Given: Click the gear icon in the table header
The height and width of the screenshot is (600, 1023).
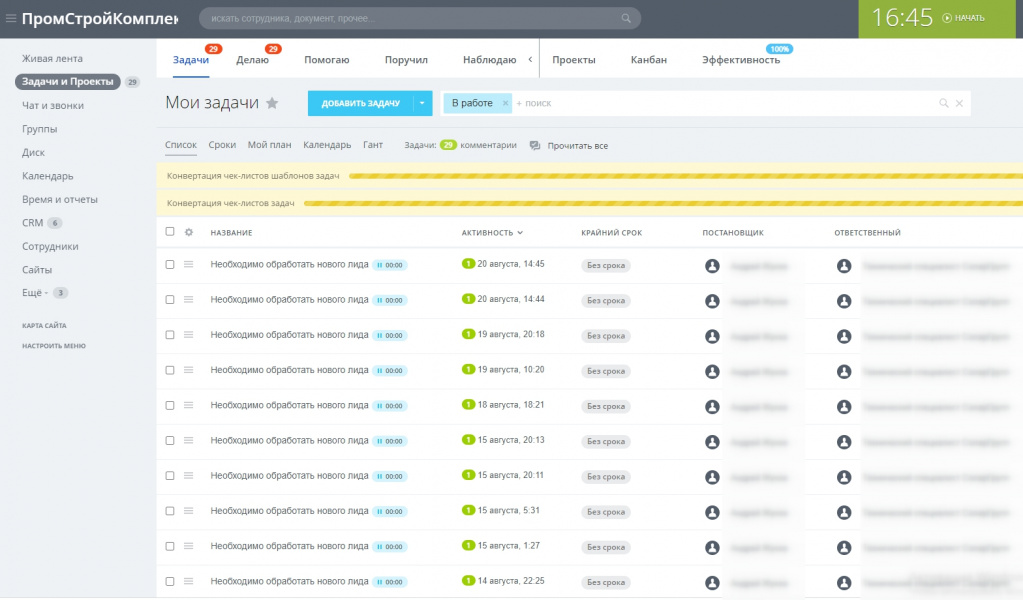Looking at the screenshot, I should (189, 232).
